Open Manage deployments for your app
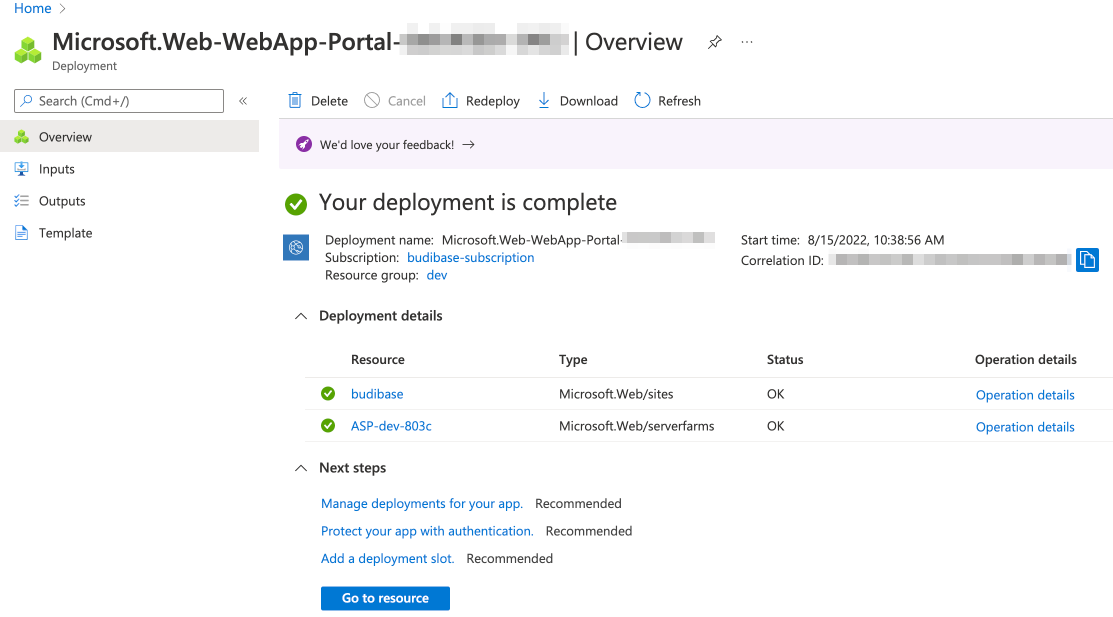Screen dimensions: 1113x617 pos(422,503)
